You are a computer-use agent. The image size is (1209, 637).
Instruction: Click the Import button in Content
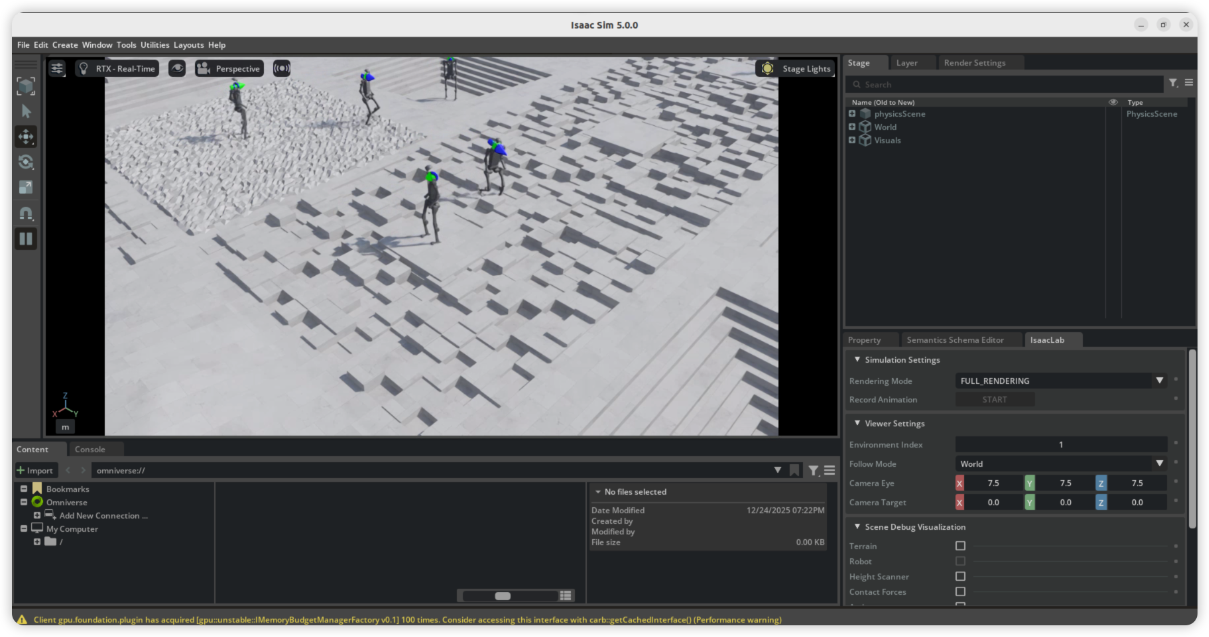tap(35, 470)
